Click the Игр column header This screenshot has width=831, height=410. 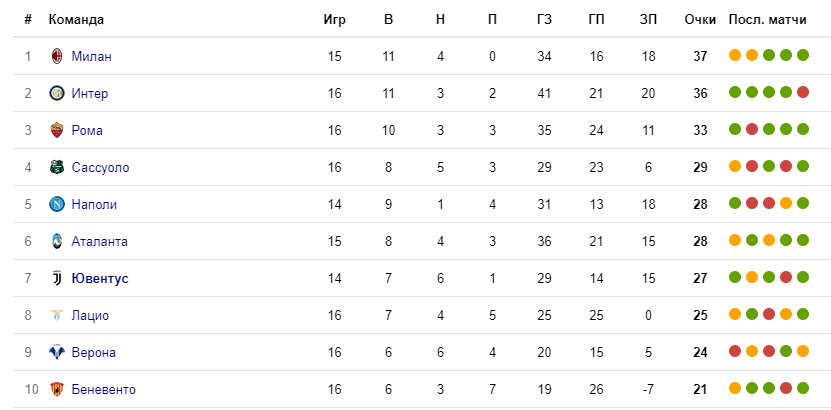334,20
